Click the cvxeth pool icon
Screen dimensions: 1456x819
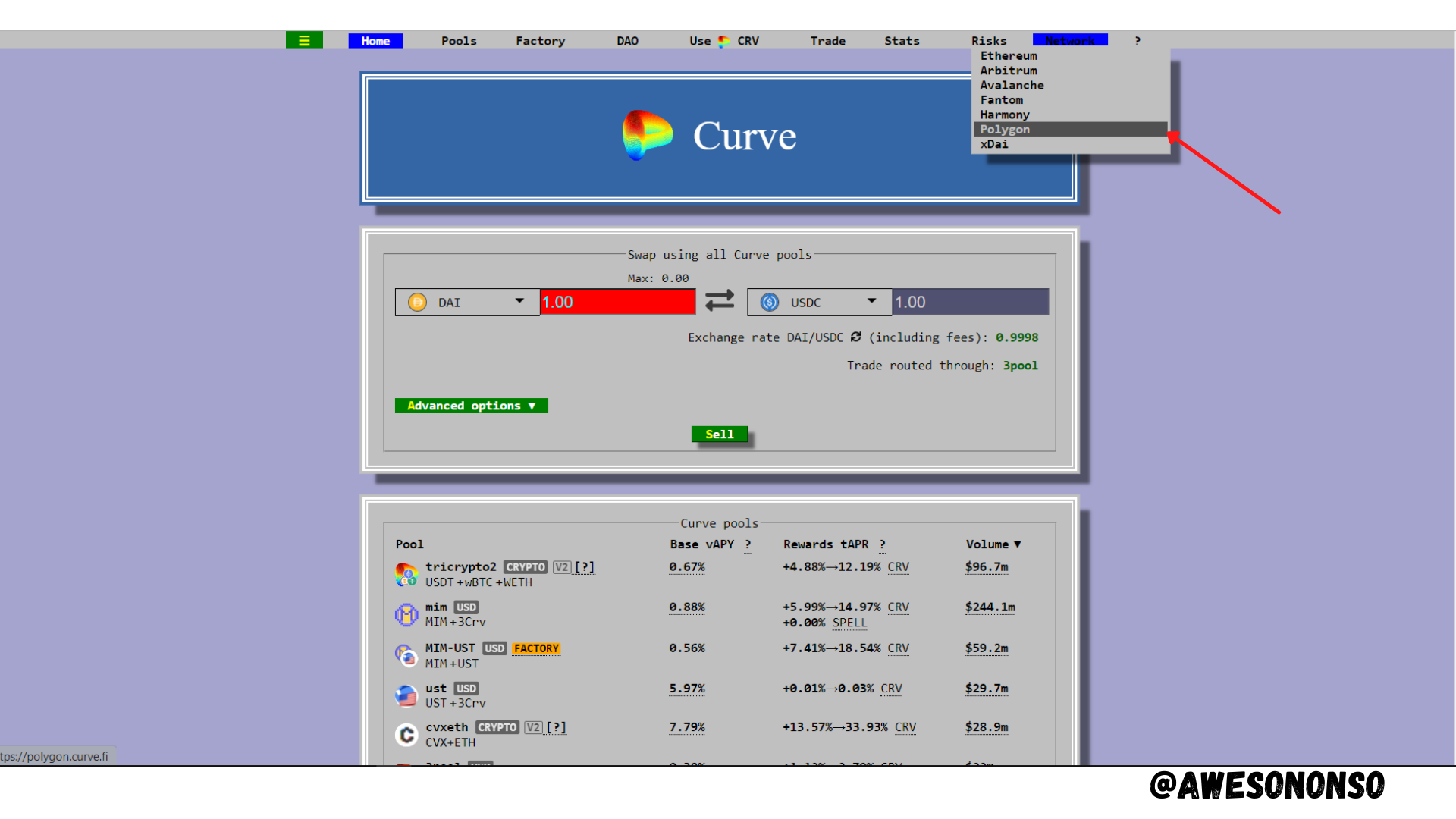point(406,735)
